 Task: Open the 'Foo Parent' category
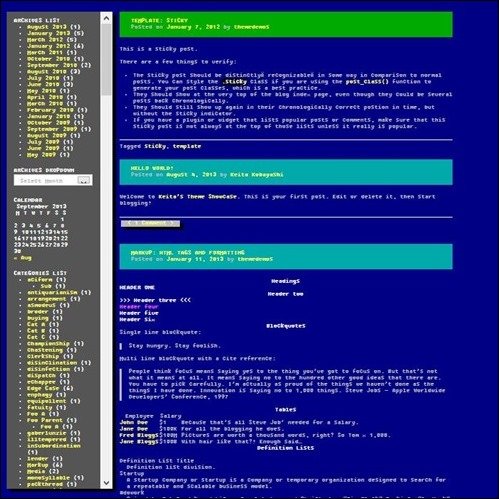[45, 420]
